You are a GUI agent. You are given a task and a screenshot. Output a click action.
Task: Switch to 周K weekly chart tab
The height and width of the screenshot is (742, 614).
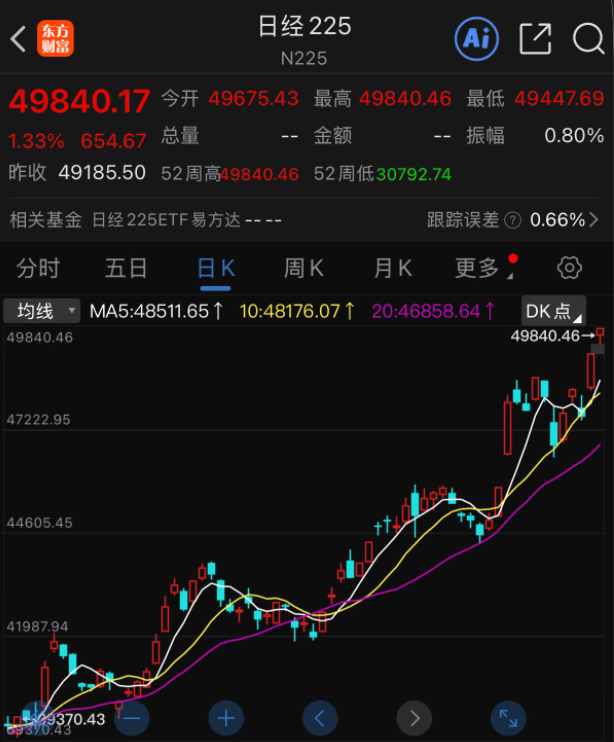[304, 268]
